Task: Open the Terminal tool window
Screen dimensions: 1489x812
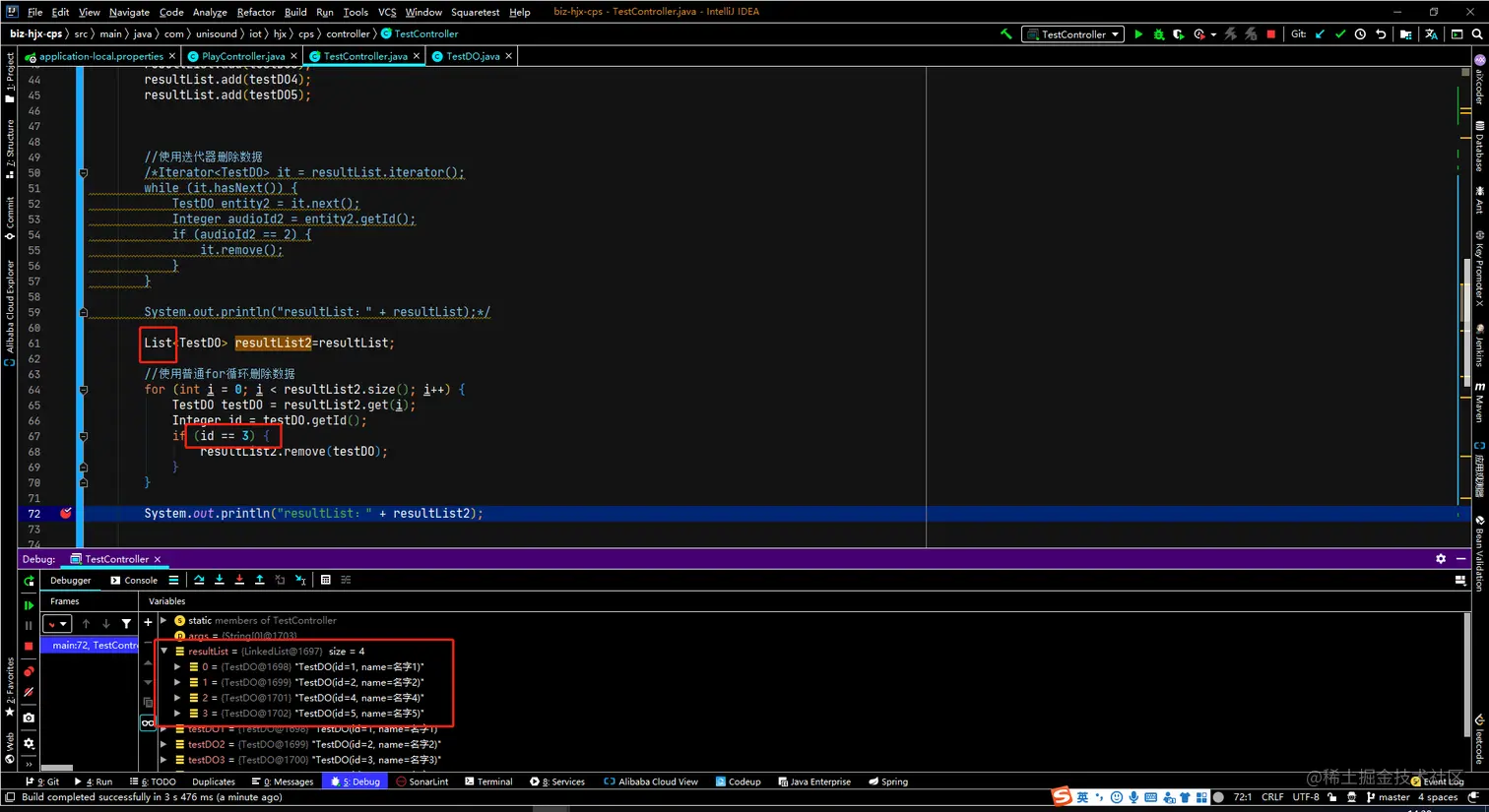Action: 486,781
